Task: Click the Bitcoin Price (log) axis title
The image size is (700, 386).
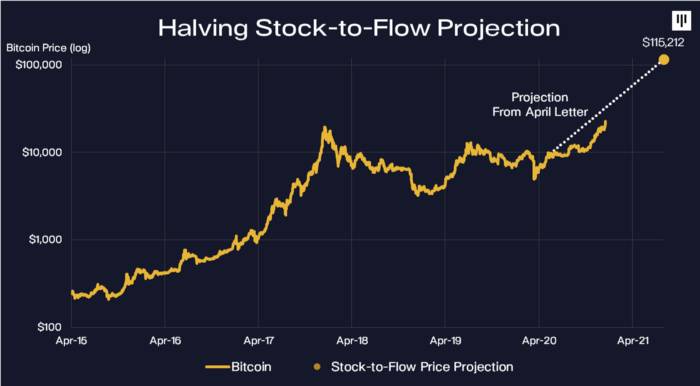Action: pyautogui.click(x=48, y=48)
